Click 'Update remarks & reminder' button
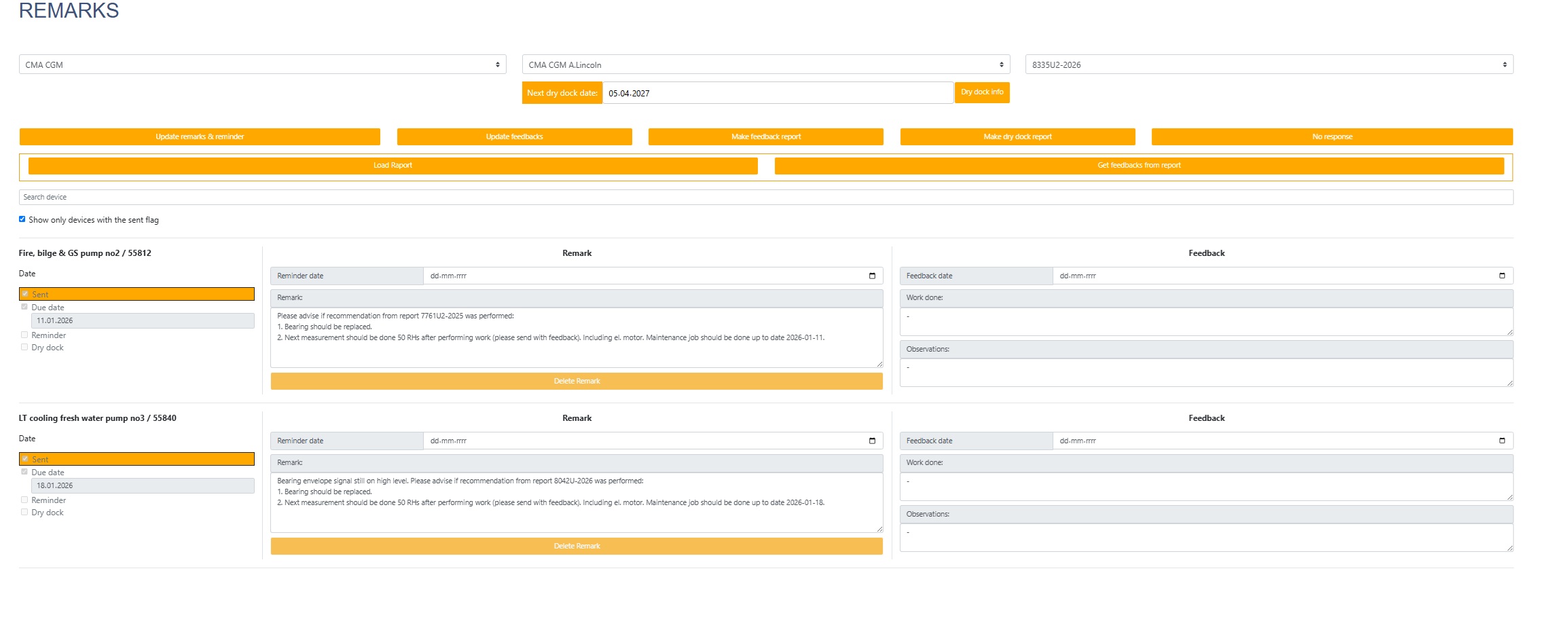The height and width of the screenshot is (630, 1568). click(200, 136)
